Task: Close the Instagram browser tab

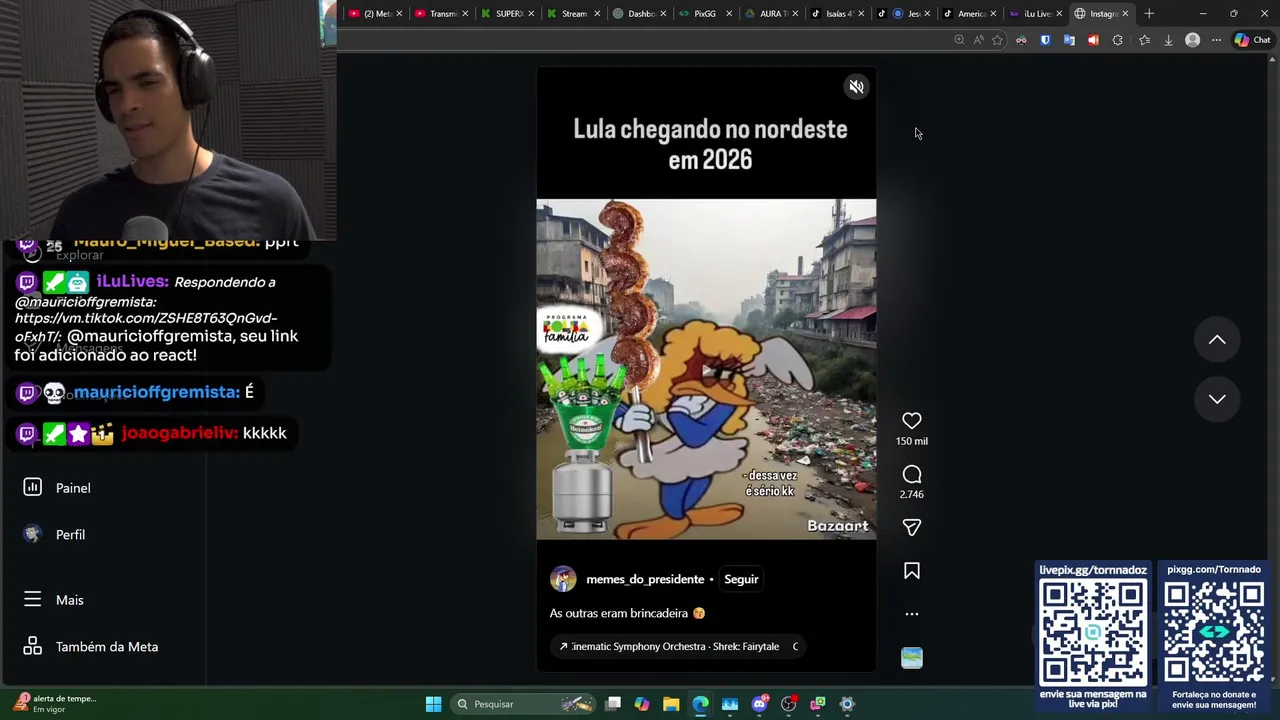Action: 1125,14
